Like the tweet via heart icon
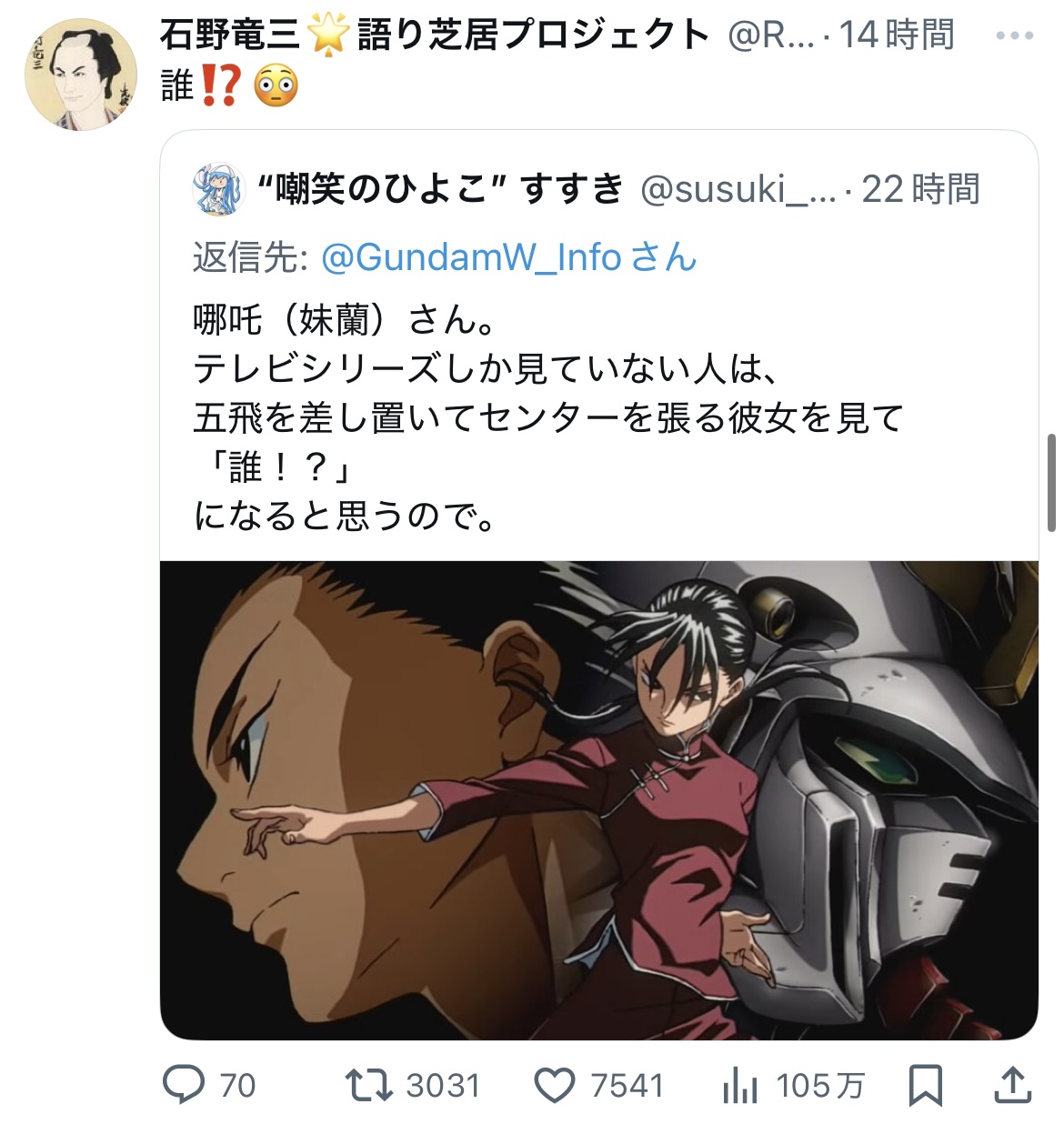This screenshot has width=1064, height=1124. pos(555,1085)
